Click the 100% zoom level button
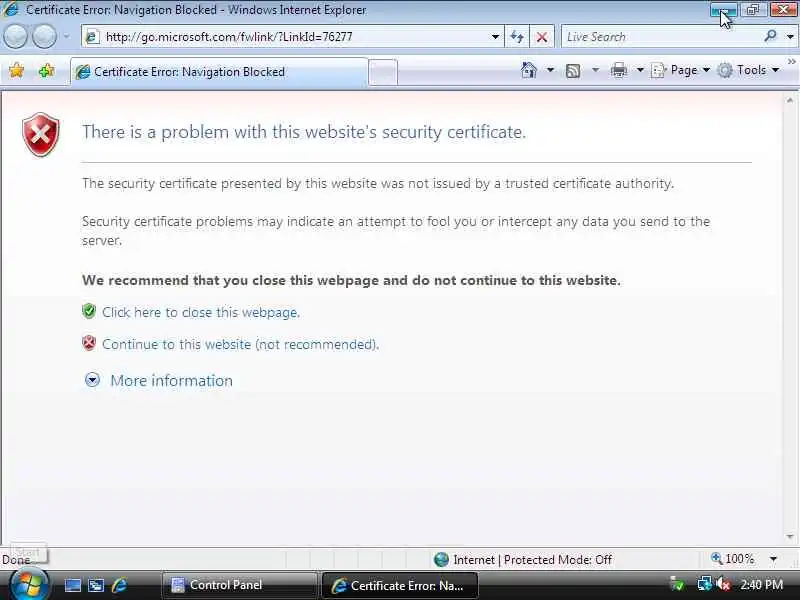800x600 pixels. (733, 559)
